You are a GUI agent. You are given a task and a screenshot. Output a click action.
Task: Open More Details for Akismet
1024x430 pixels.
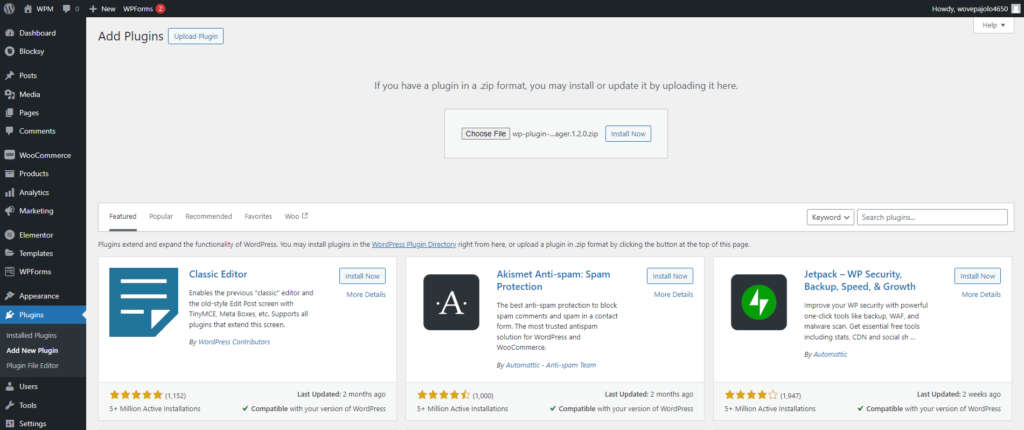pyautogui.click(x=673, y=295)
